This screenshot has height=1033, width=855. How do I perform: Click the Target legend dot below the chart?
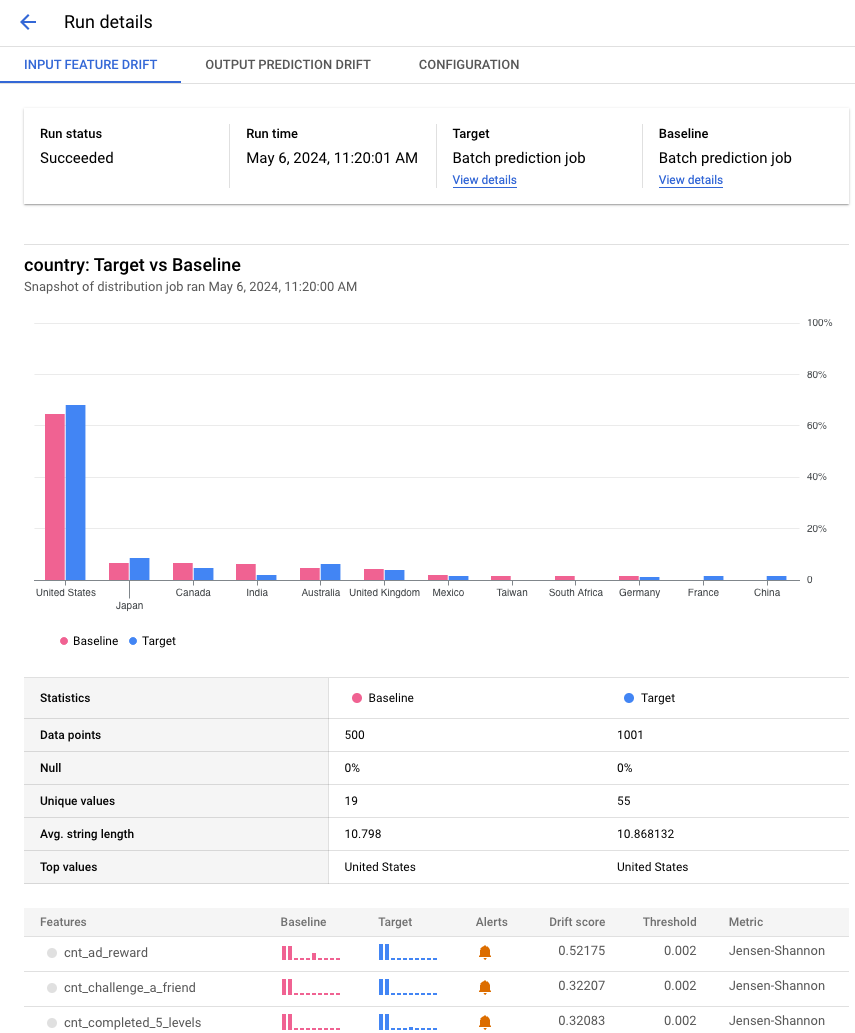tap(133, 641)
